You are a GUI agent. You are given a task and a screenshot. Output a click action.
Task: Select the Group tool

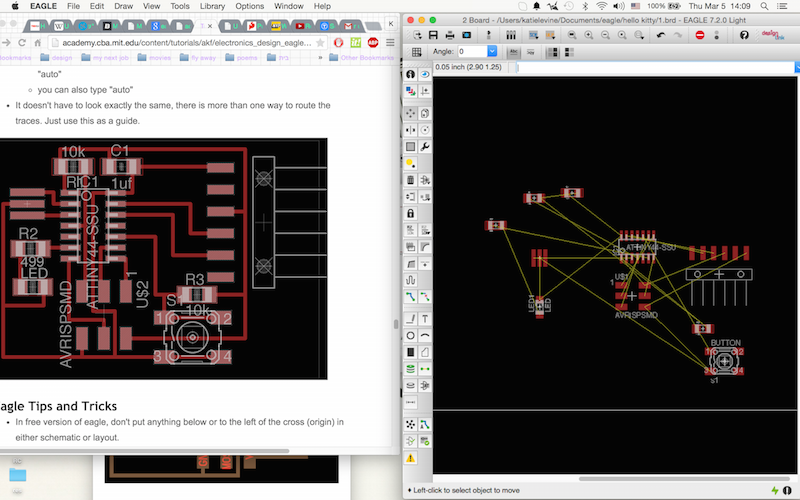410,146
